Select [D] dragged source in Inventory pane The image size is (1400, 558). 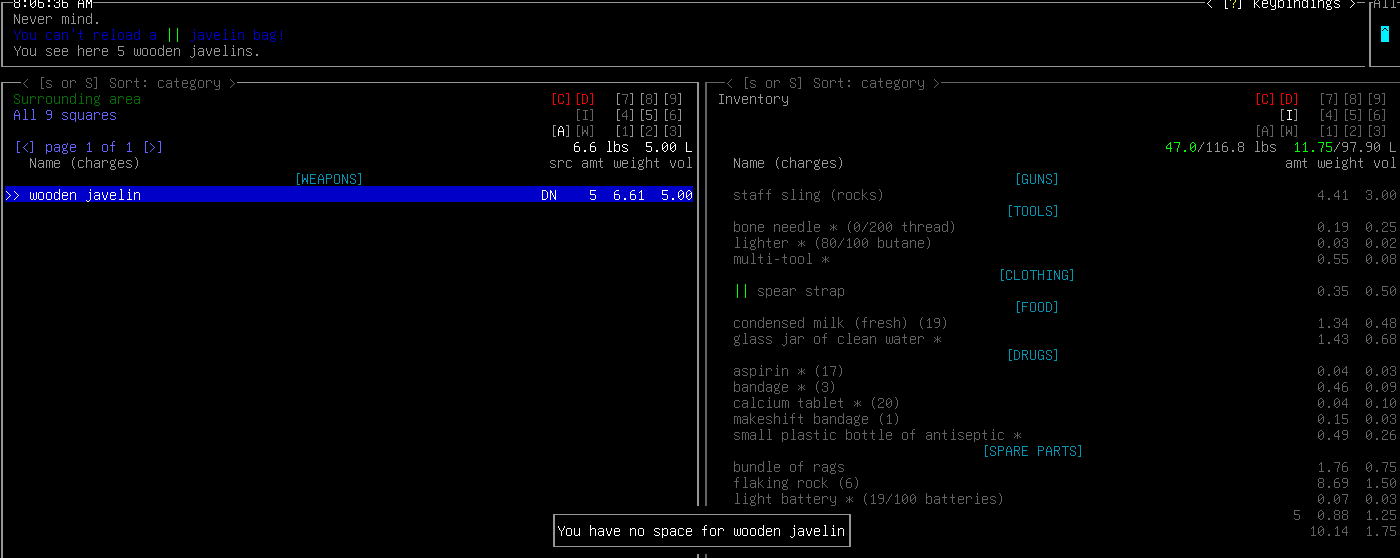pyautogui.click(x=1289, y=99)
